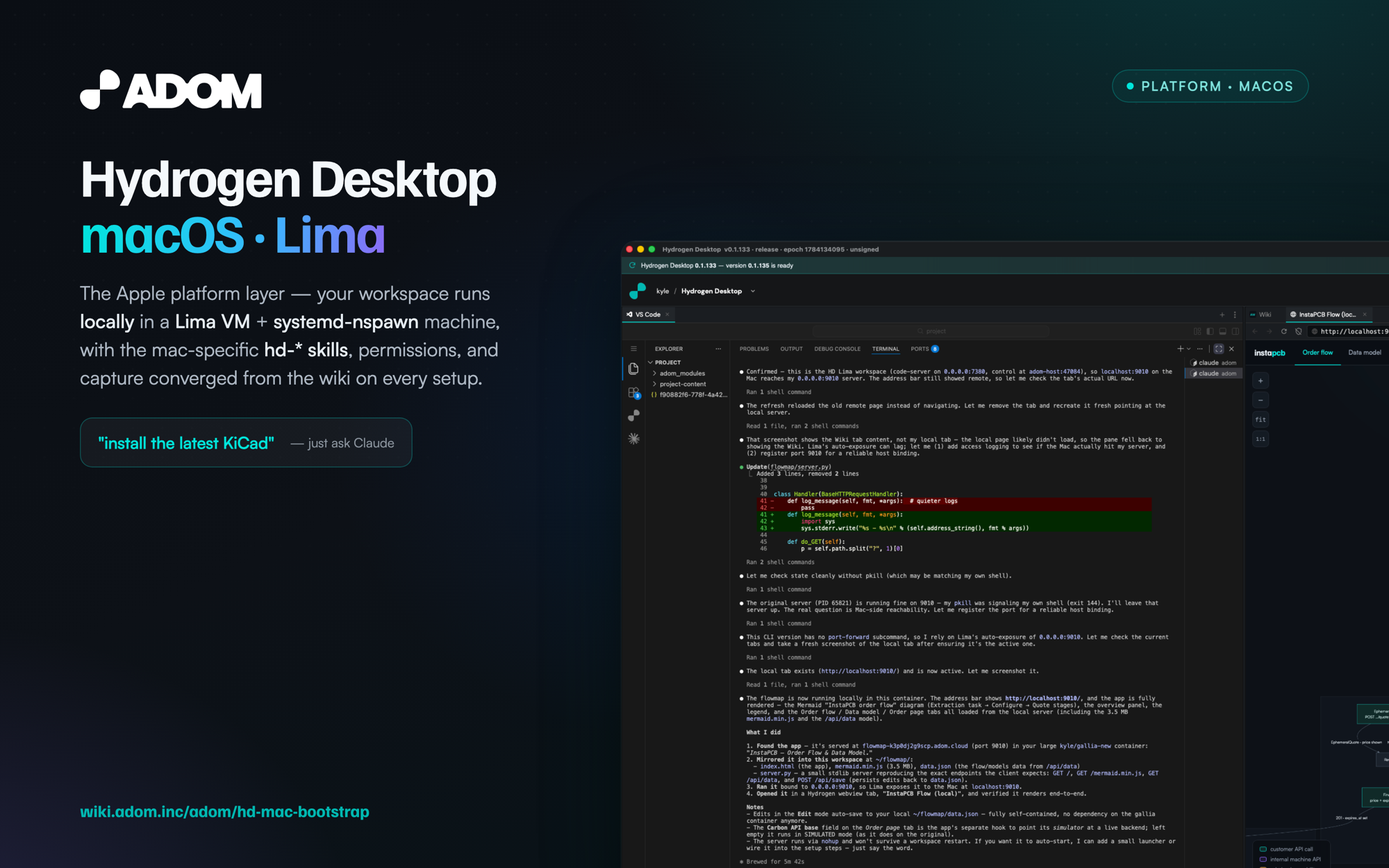Collapse the PROJECT section in Explorer
The width and height of the screenshot is (1389, 868).
(665, 362)
